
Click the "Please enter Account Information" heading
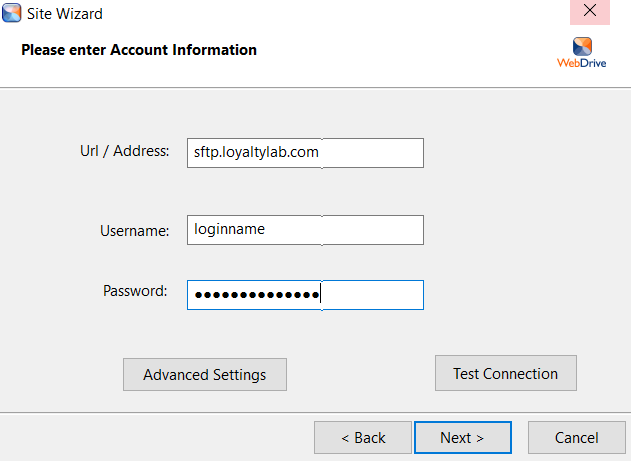pos(139,49)
